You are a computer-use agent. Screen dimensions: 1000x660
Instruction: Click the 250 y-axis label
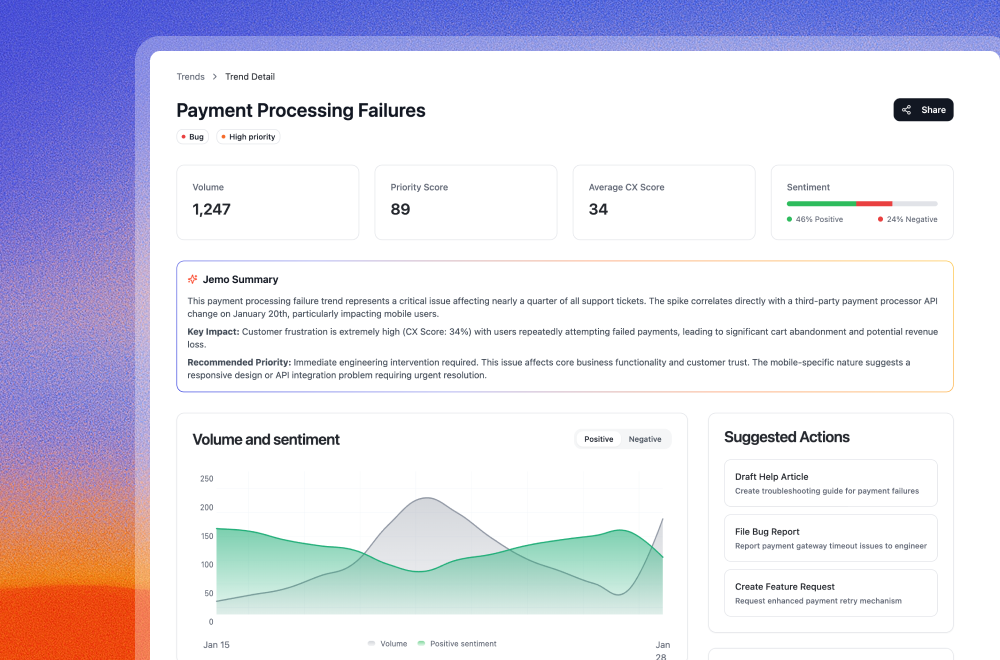coord(207,478)
